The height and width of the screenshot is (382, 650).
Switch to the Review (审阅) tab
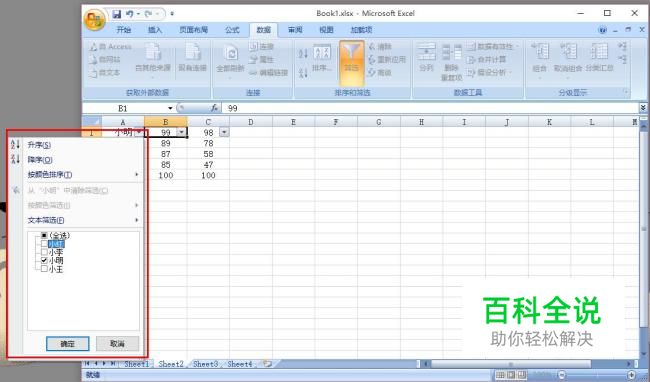[x=295, y=30]
